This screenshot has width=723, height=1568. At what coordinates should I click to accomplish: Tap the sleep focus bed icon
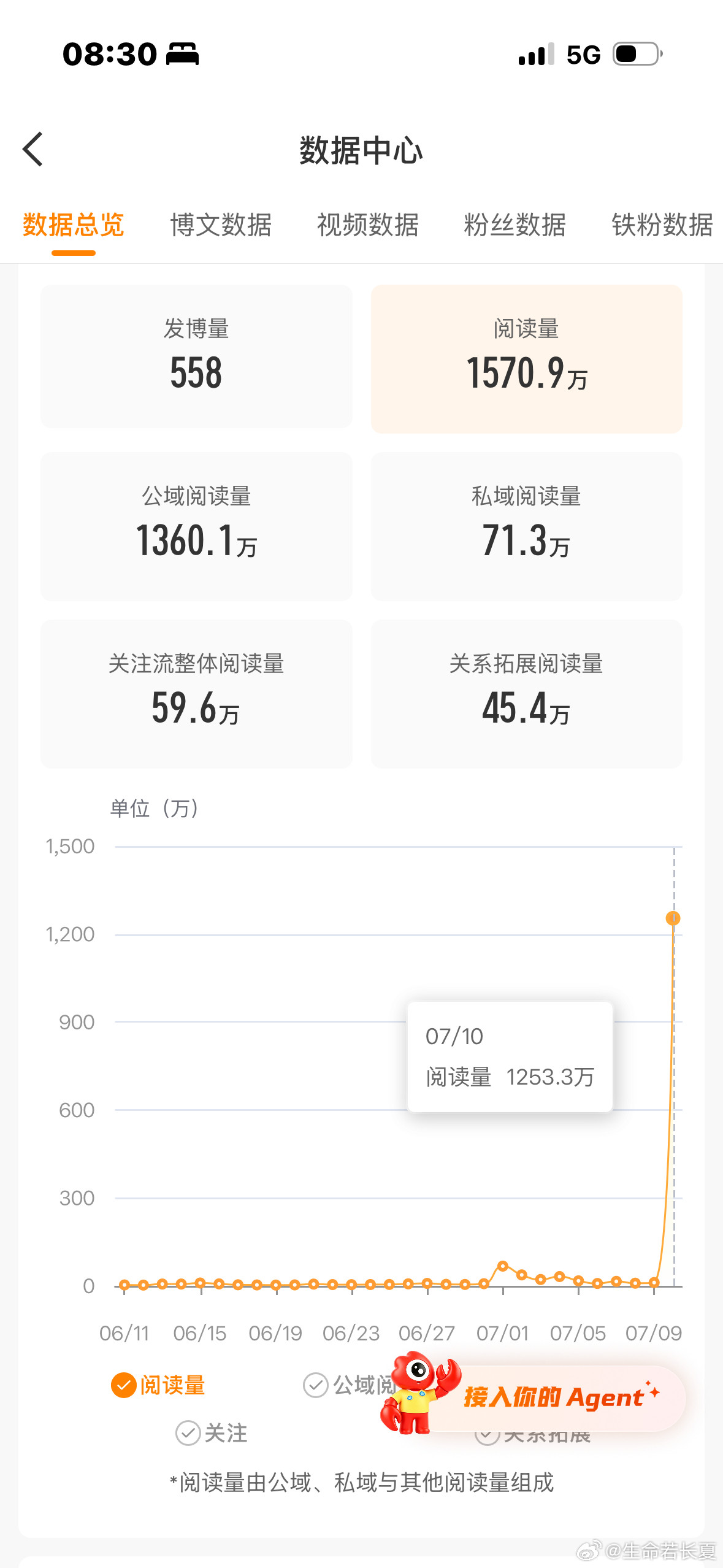(183, 54)
